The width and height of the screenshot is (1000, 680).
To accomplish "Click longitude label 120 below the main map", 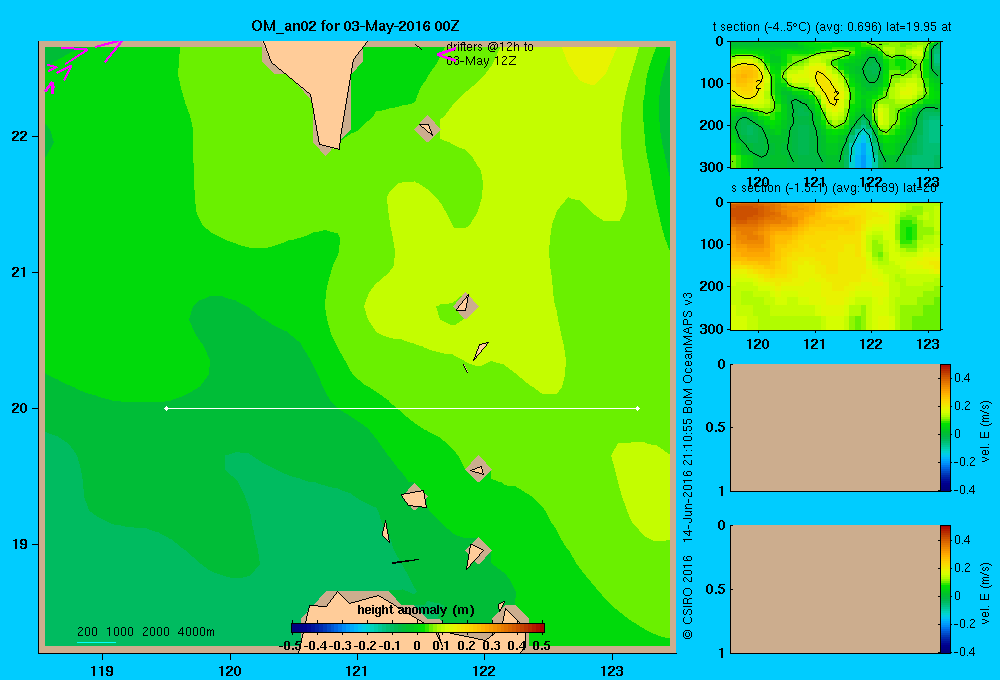I will click(230, 670).
